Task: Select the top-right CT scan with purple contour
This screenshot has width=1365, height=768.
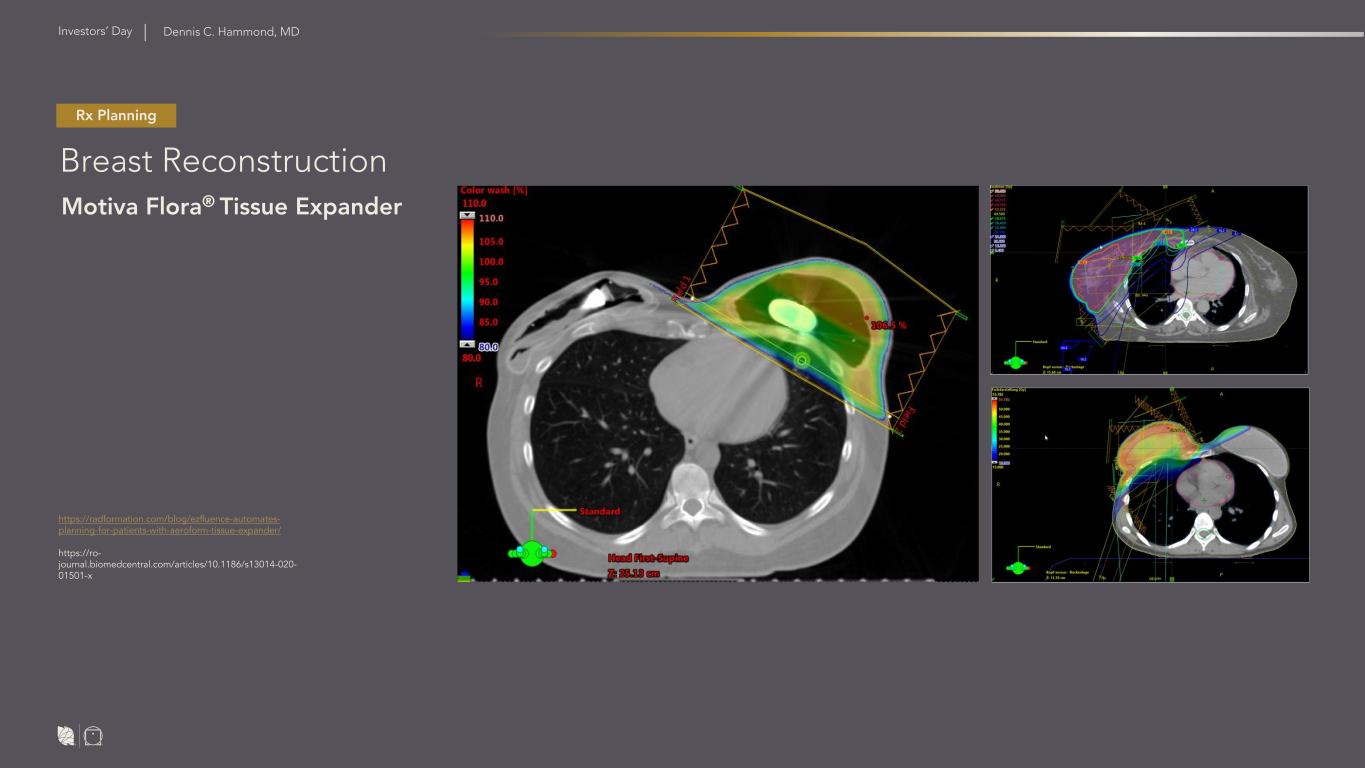Action: 1149,279
